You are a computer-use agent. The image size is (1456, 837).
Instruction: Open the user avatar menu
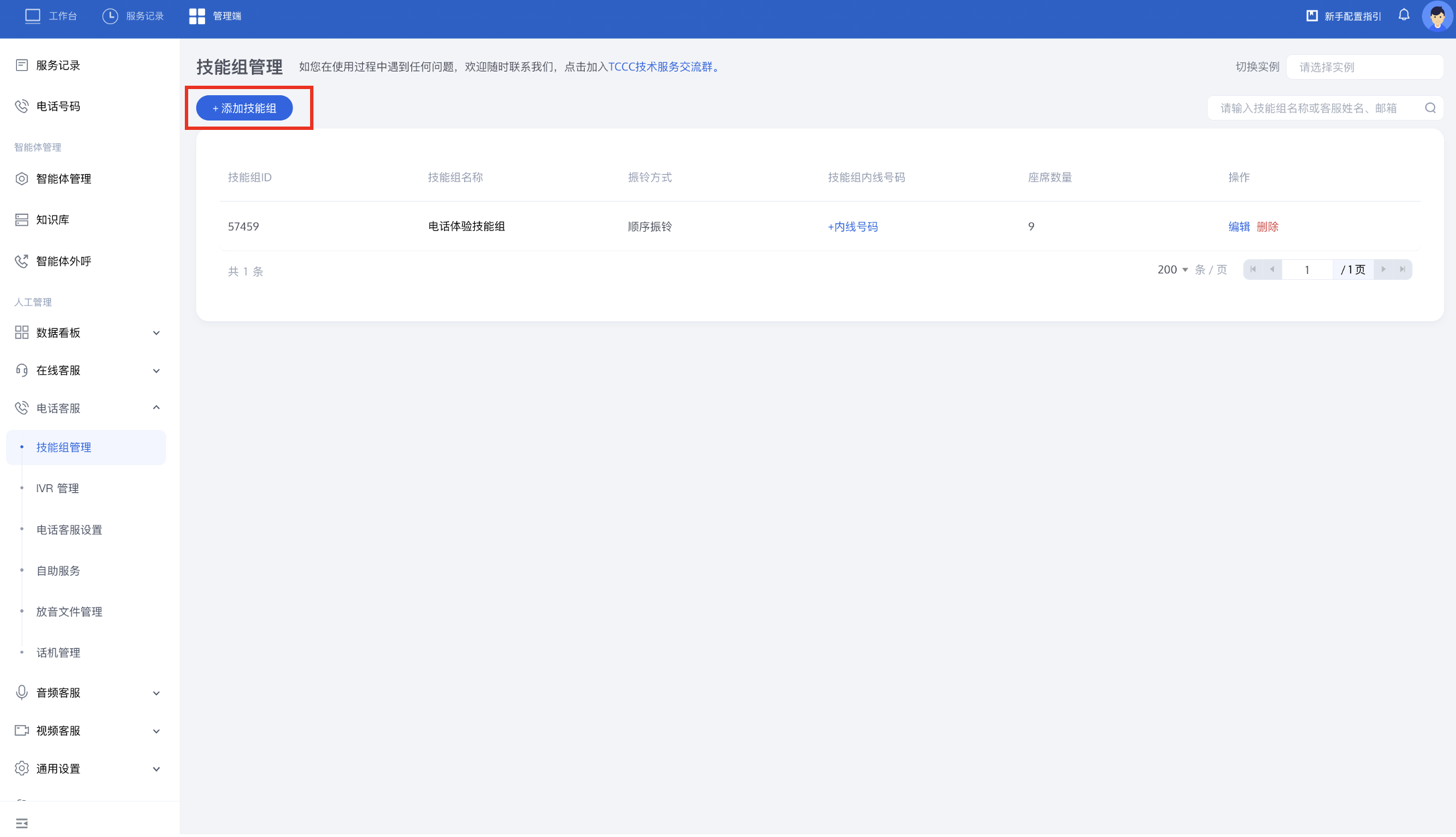[x=1437, y=16]
